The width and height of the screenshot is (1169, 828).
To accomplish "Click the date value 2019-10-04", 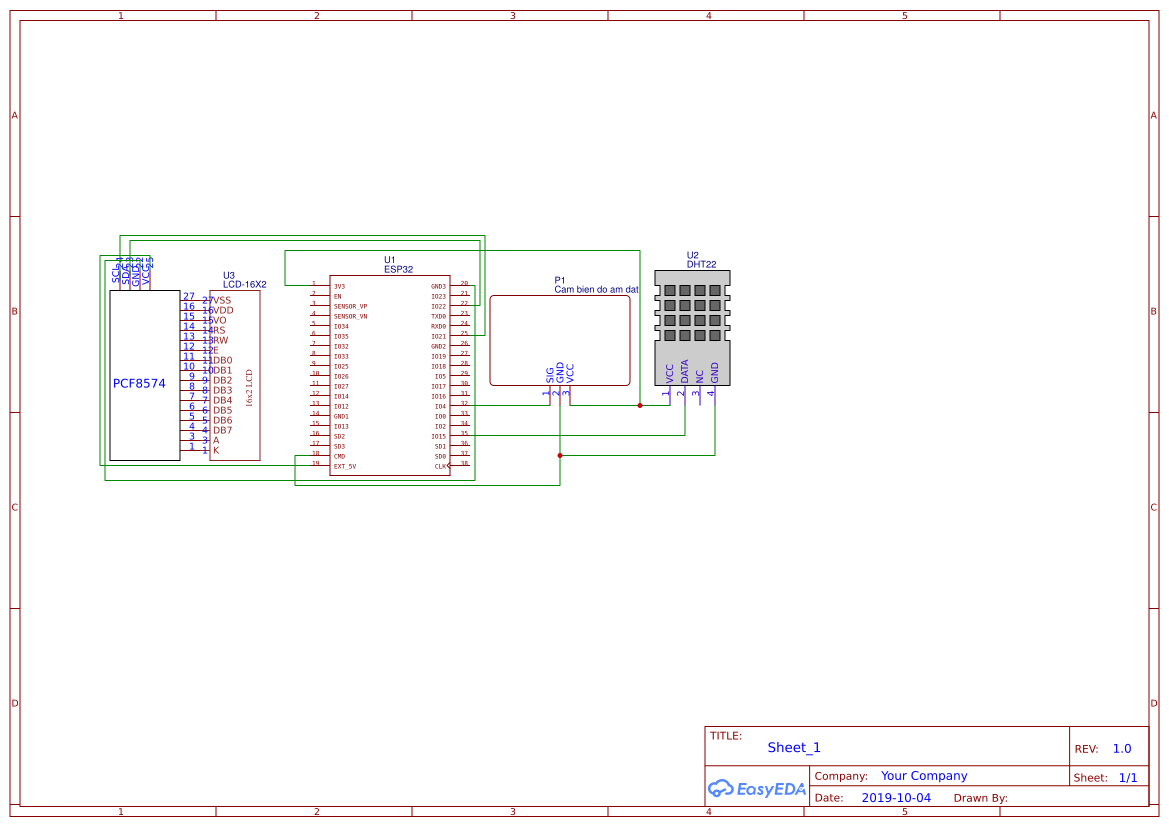I will pyautogui.click(x=898, y=797).
